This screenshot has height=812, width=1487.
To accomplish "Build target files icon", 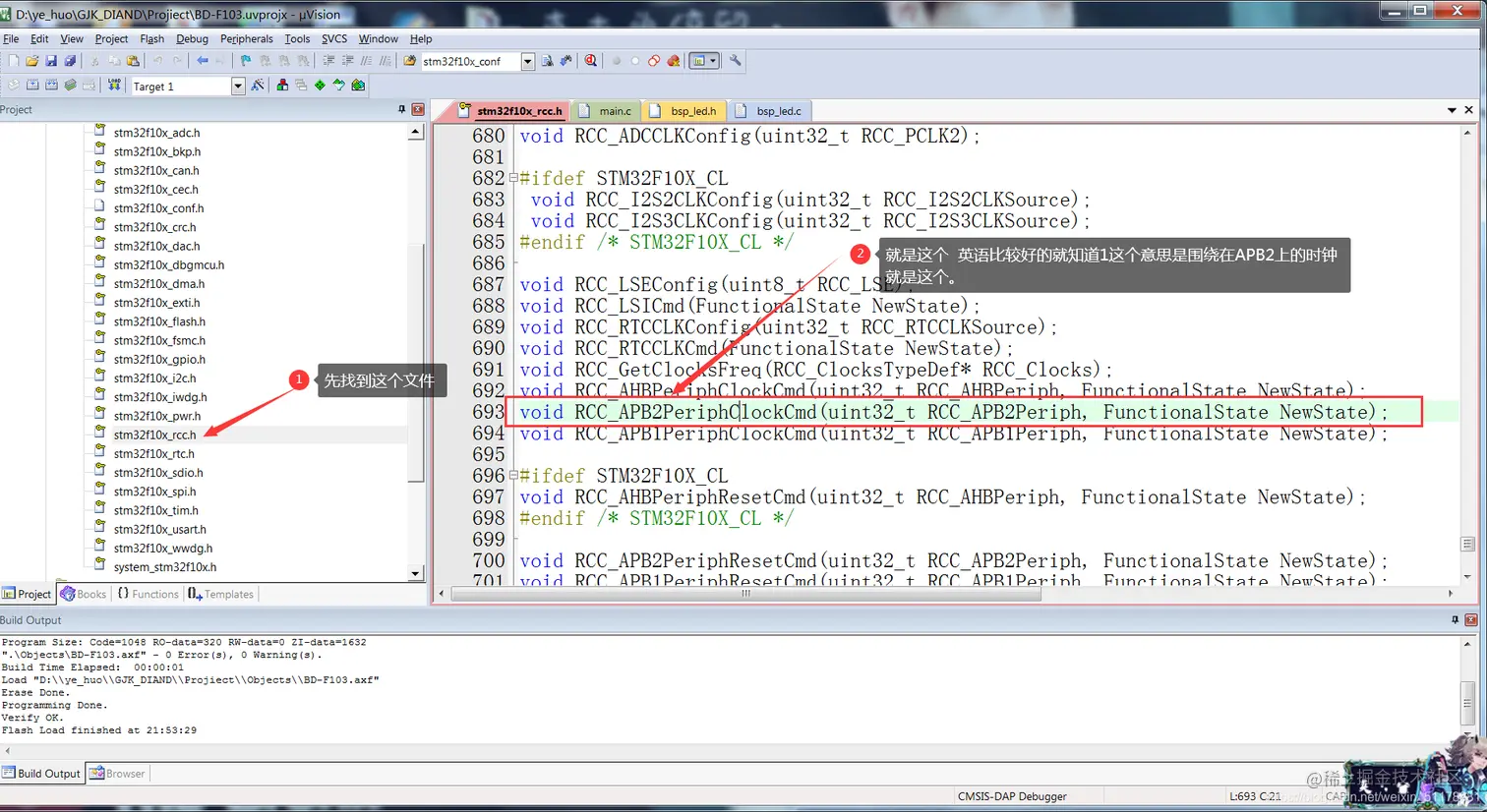I will pos(32,86).
